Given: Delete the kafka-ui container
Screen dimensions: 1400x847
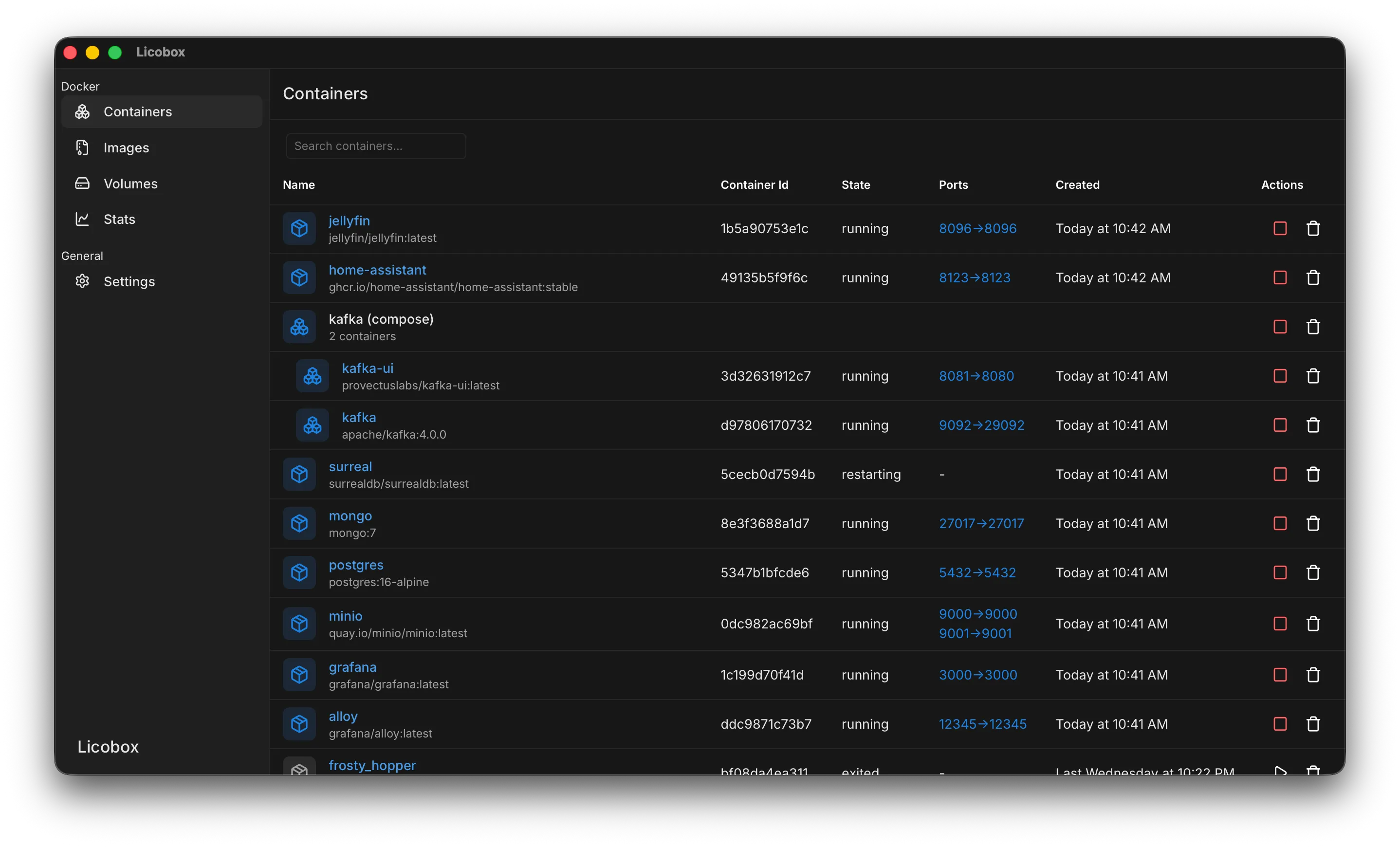Looking at the screenshot, I should click(1312, 376).
